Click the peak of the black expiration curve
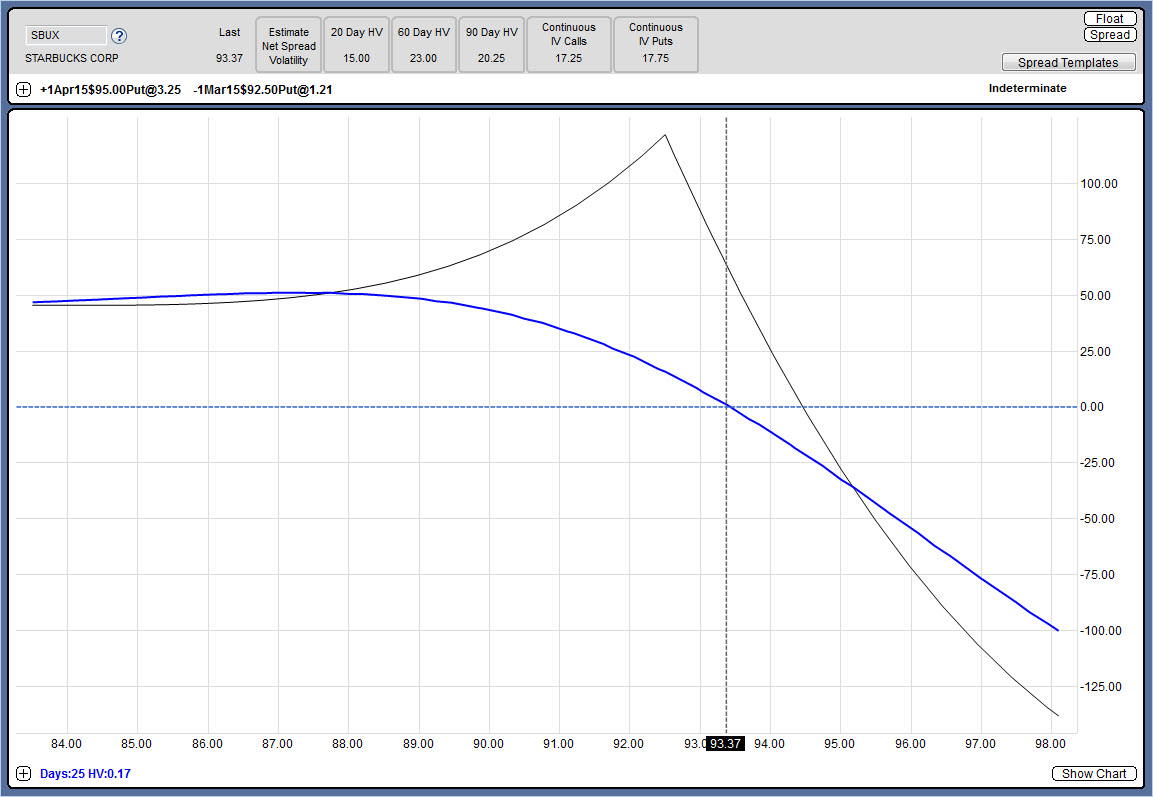This screenshot has width=1153, height=797. coord(665,135)
